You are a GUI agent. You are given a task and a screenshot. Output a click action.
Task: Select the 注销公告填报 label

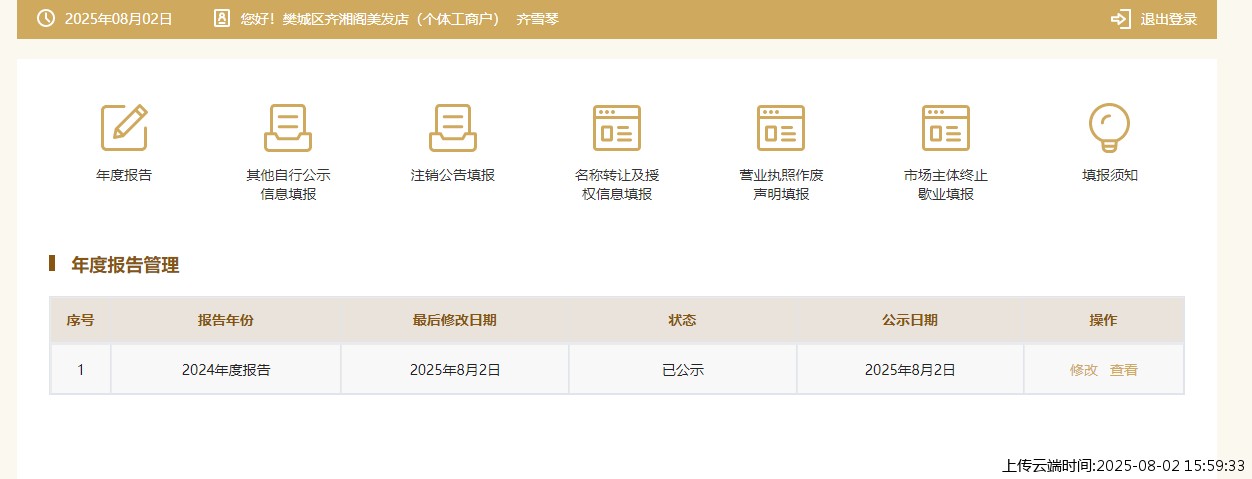tap(453, 175)
